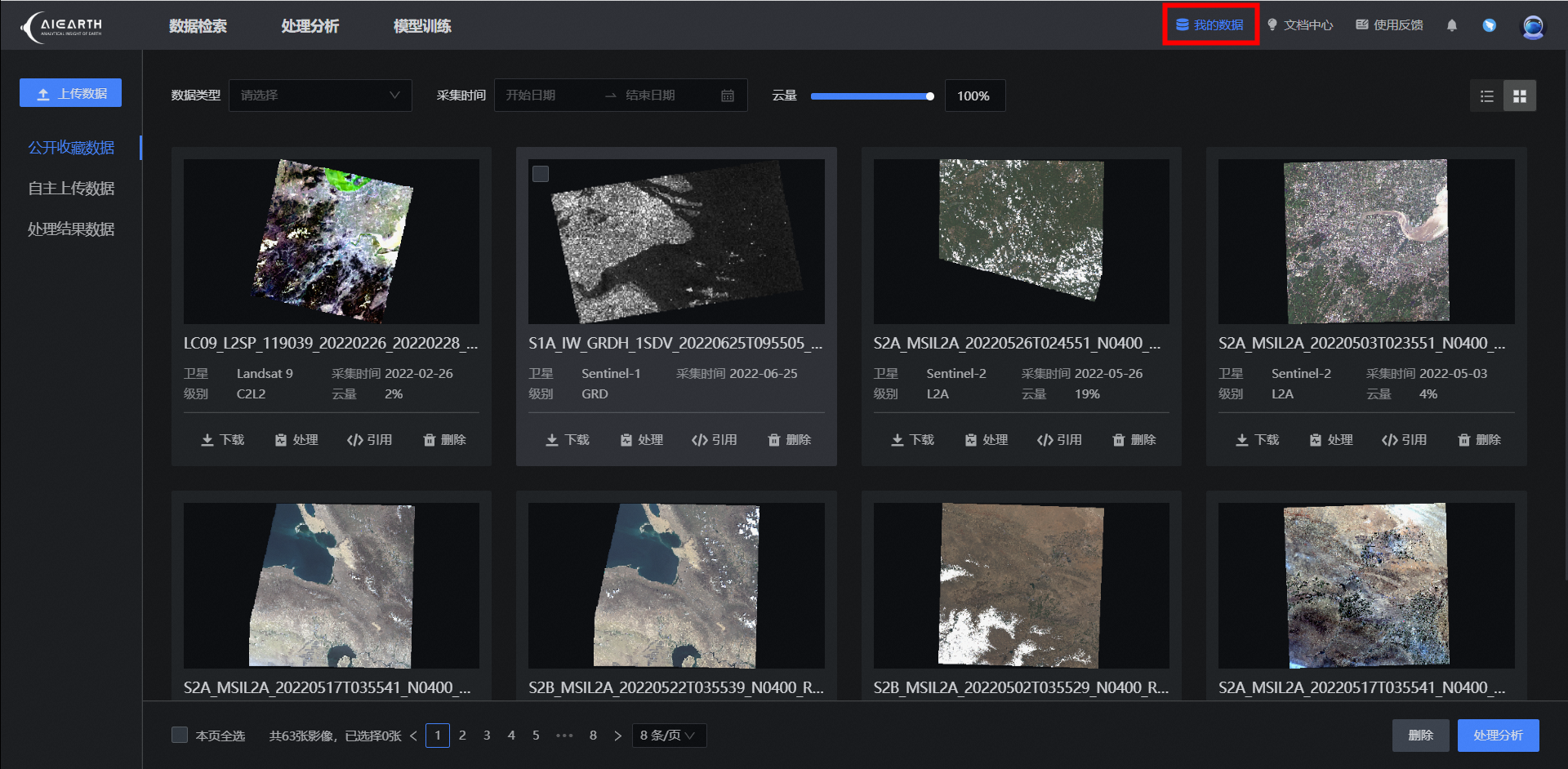
Task: Open page 3 of the results
Action: (x=487, y=735)
